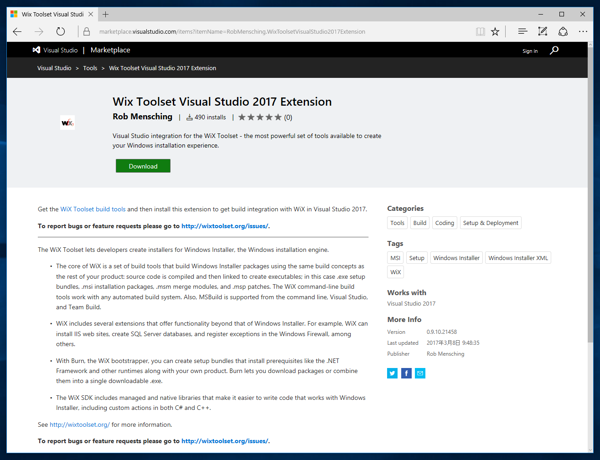
Task: Click Sign in link
Action: tap(530, 51)
